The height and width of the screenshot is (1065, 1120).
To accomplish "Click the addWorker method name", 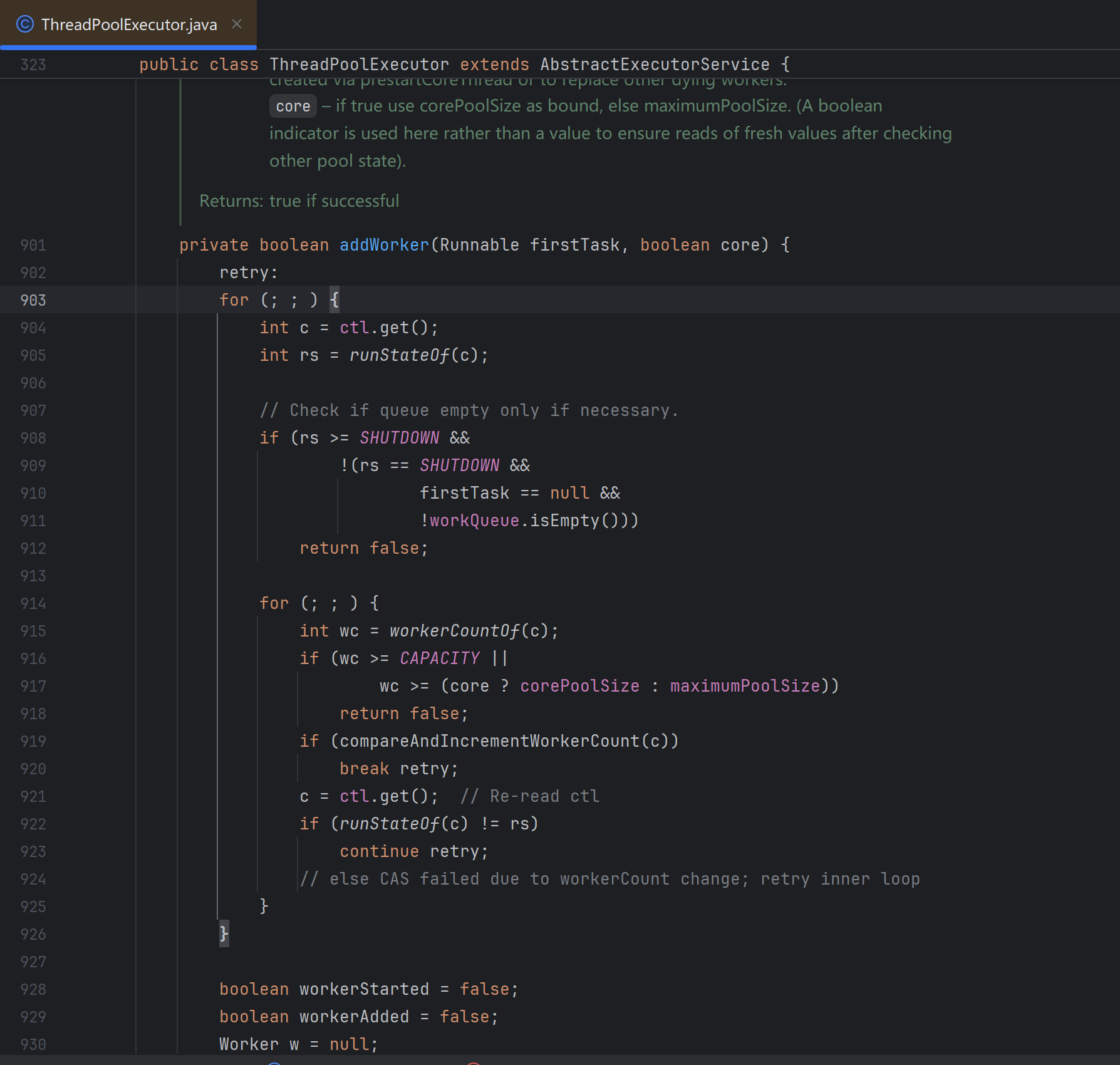I will click(384, 245).
